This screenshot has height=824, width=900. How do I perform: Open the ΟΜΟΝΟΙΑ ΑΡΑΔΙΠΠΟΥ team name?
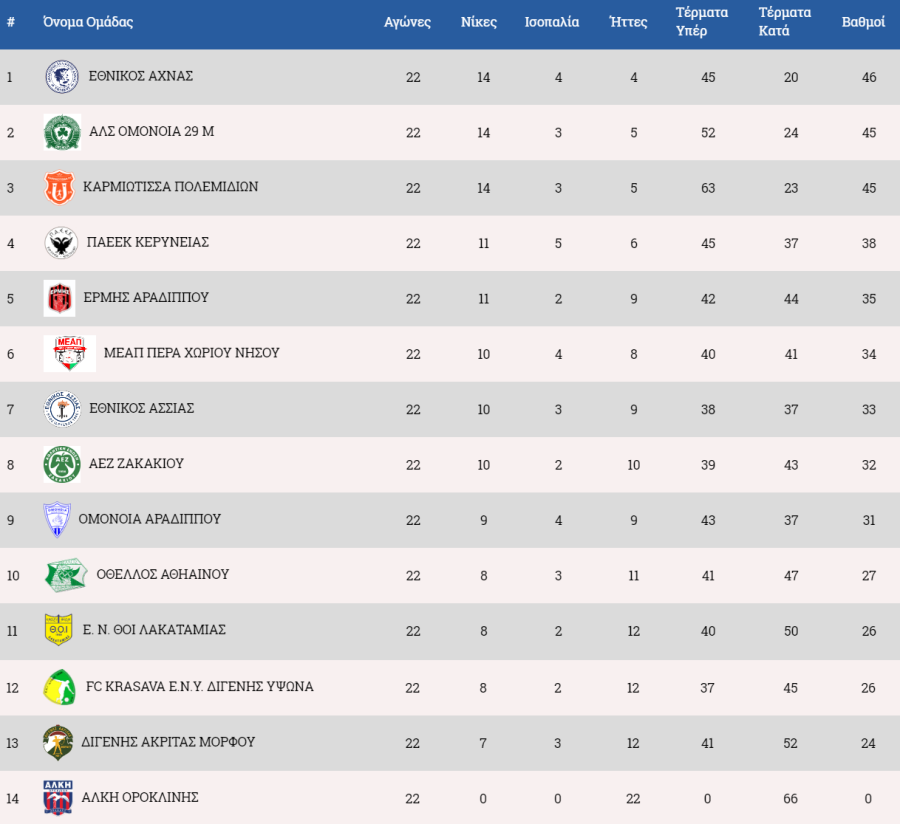[150, 519]
